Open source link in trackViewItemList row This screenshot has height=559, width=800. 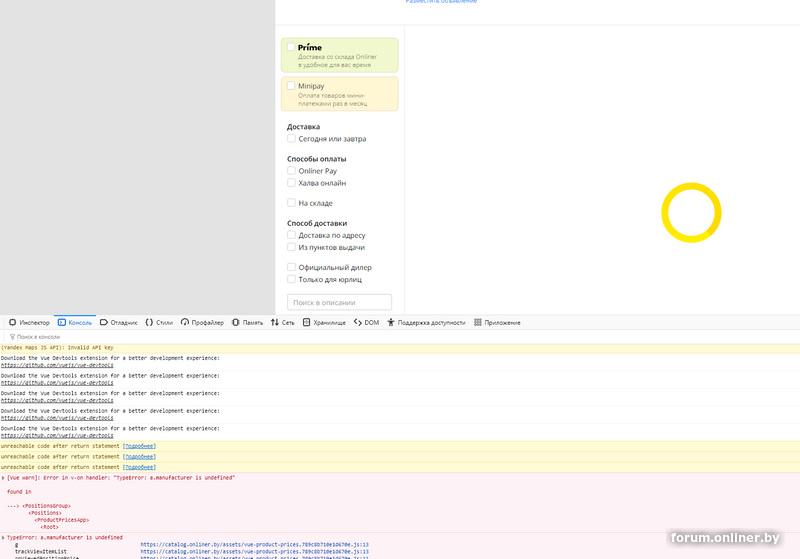[255, 552]
